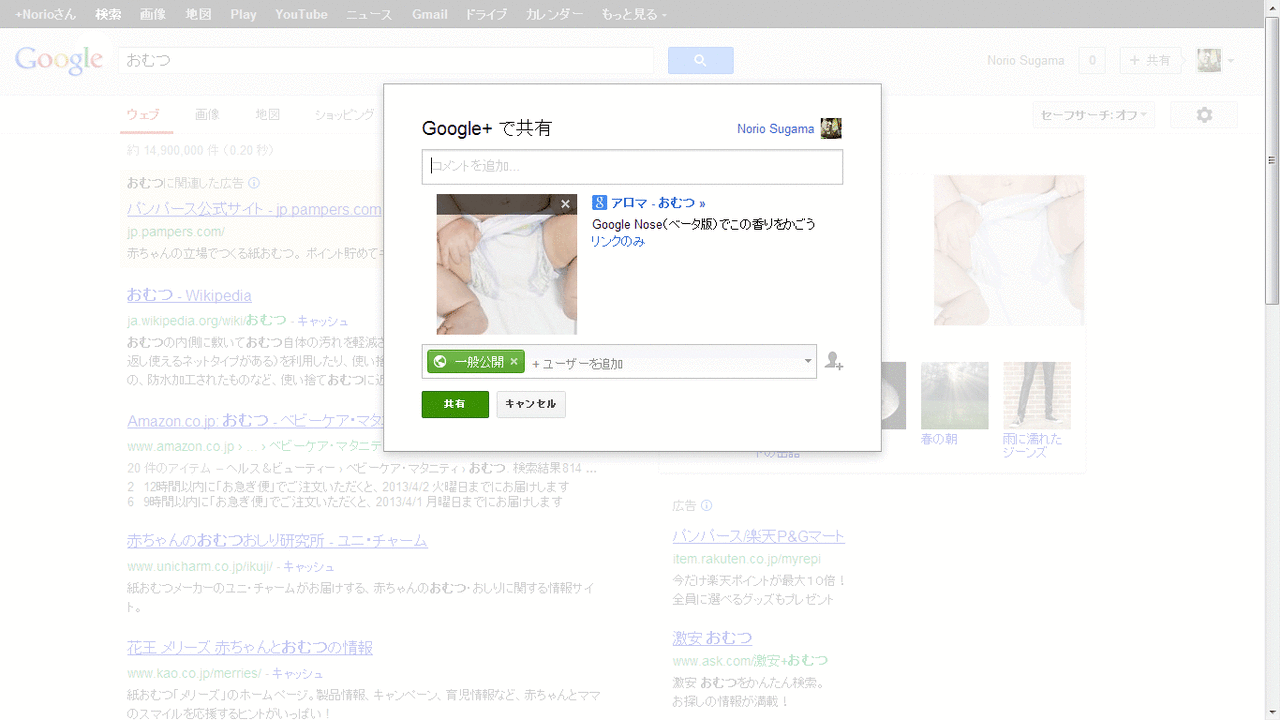This screenshot has width=1280, height=720.
Task: Click Norio Sugama avatar in dialog header
Action: 831,128
